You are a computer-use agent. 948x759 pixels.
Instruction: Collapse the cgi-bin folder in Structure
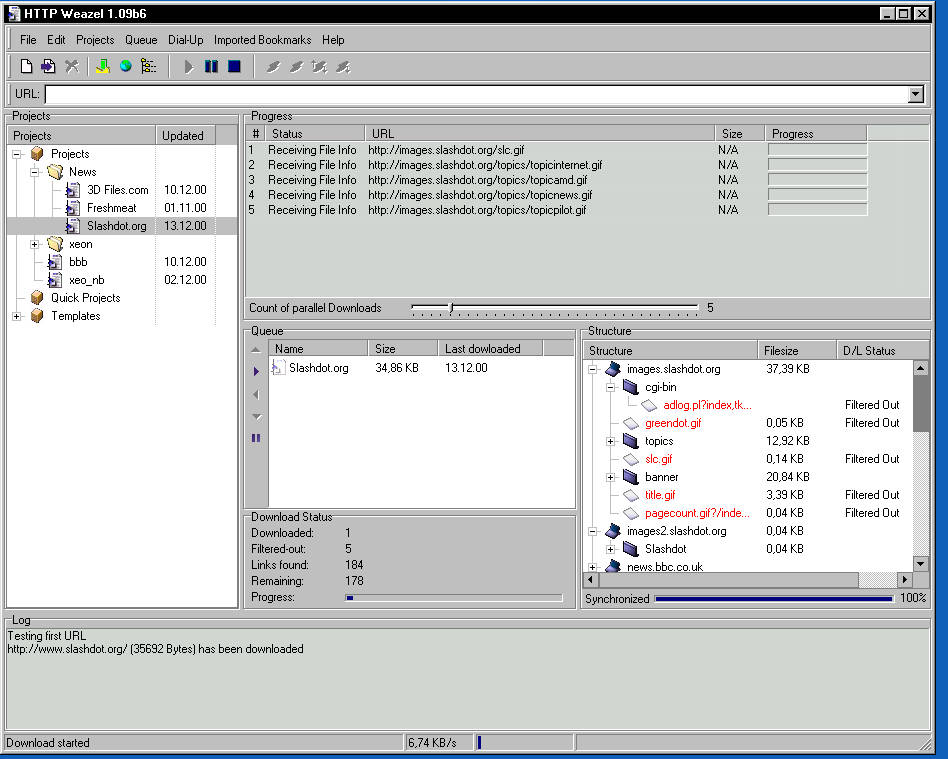pyautogui.click(x=610, y=387)
